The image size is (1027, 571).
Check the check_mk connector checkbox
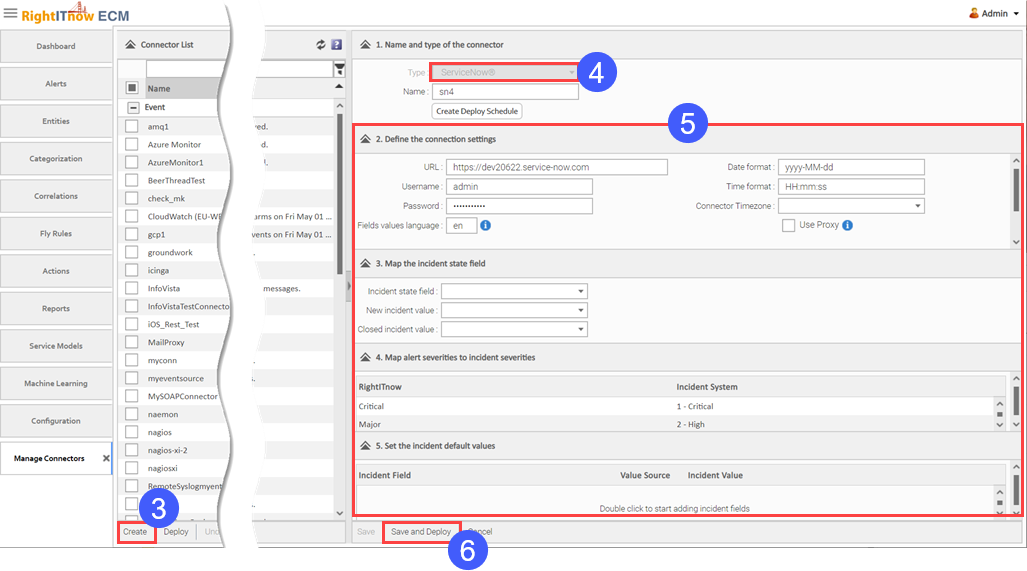[x=132, y=198]
